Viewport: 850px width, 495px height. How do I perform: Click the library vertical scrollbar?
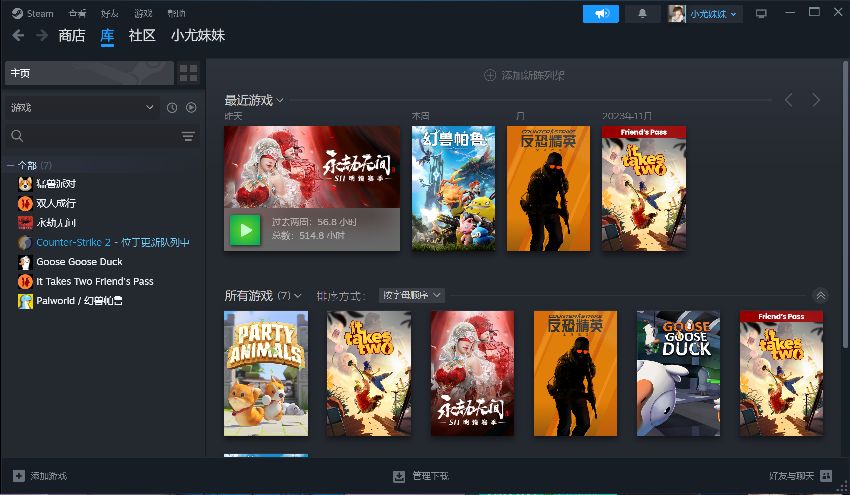pos(845,203)
